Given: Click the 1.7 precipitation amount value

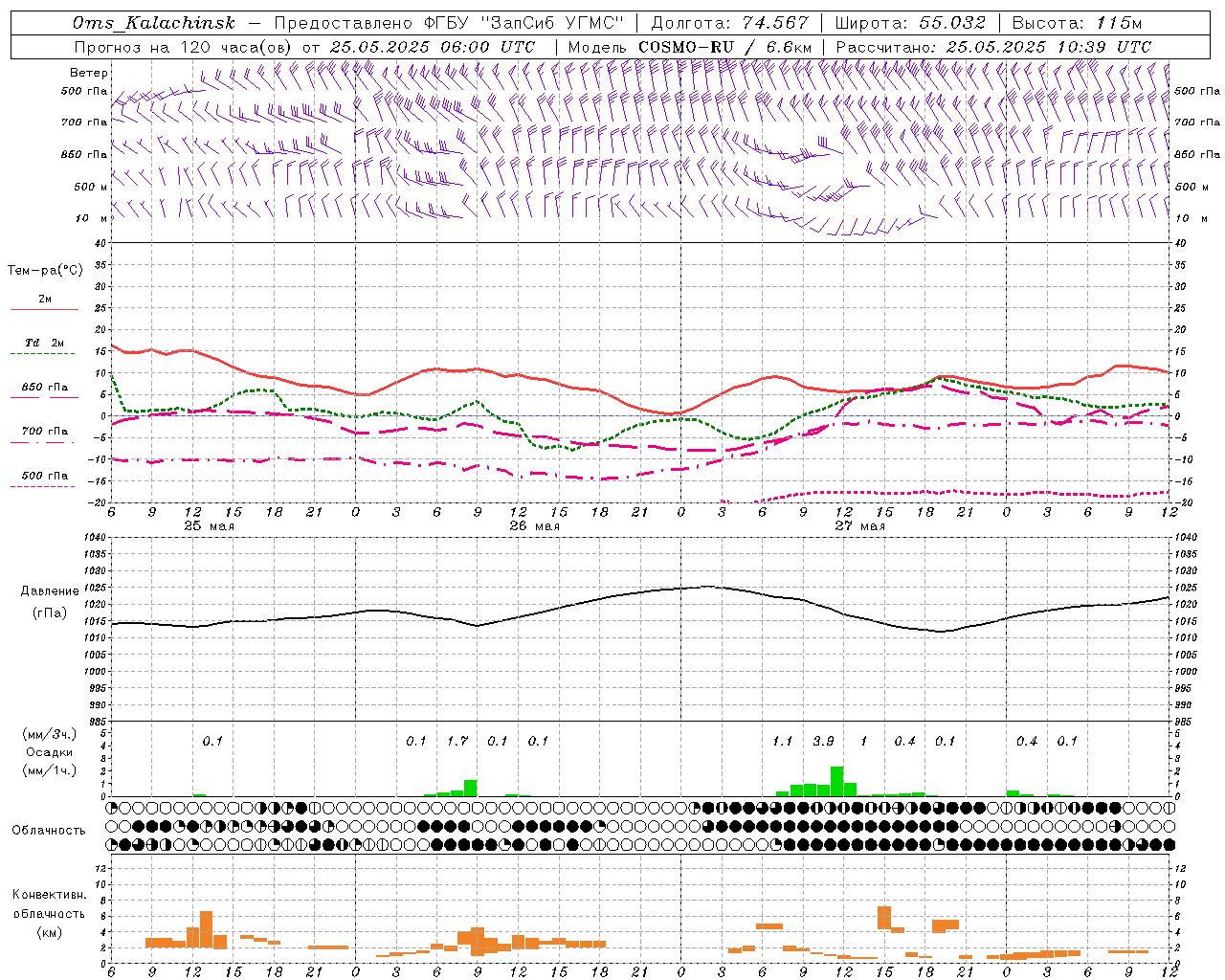Looking at the screenshot, I should (457, 742).
